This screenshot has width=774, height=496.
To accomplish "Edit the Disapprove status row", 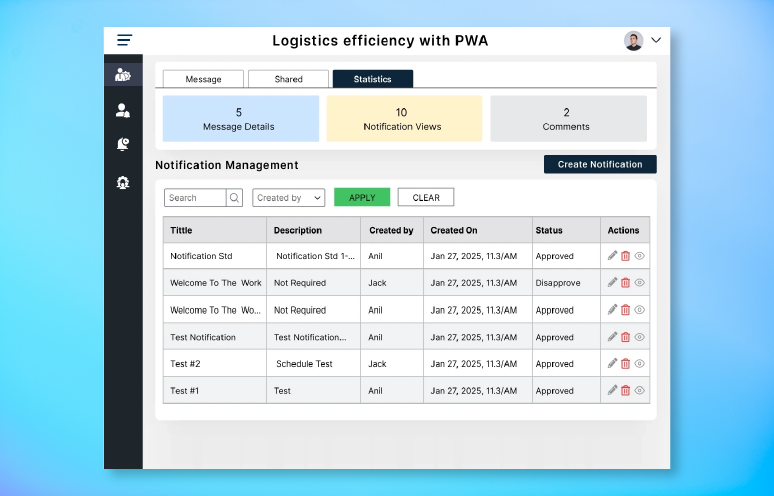I will 613,282.
